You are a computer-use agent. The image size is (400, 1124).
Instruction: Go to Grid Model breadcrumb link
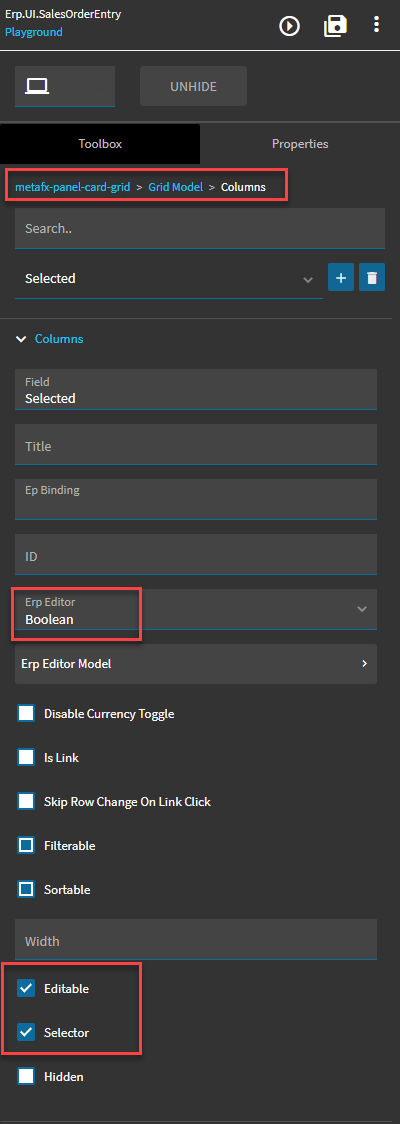tap(176, 187)
